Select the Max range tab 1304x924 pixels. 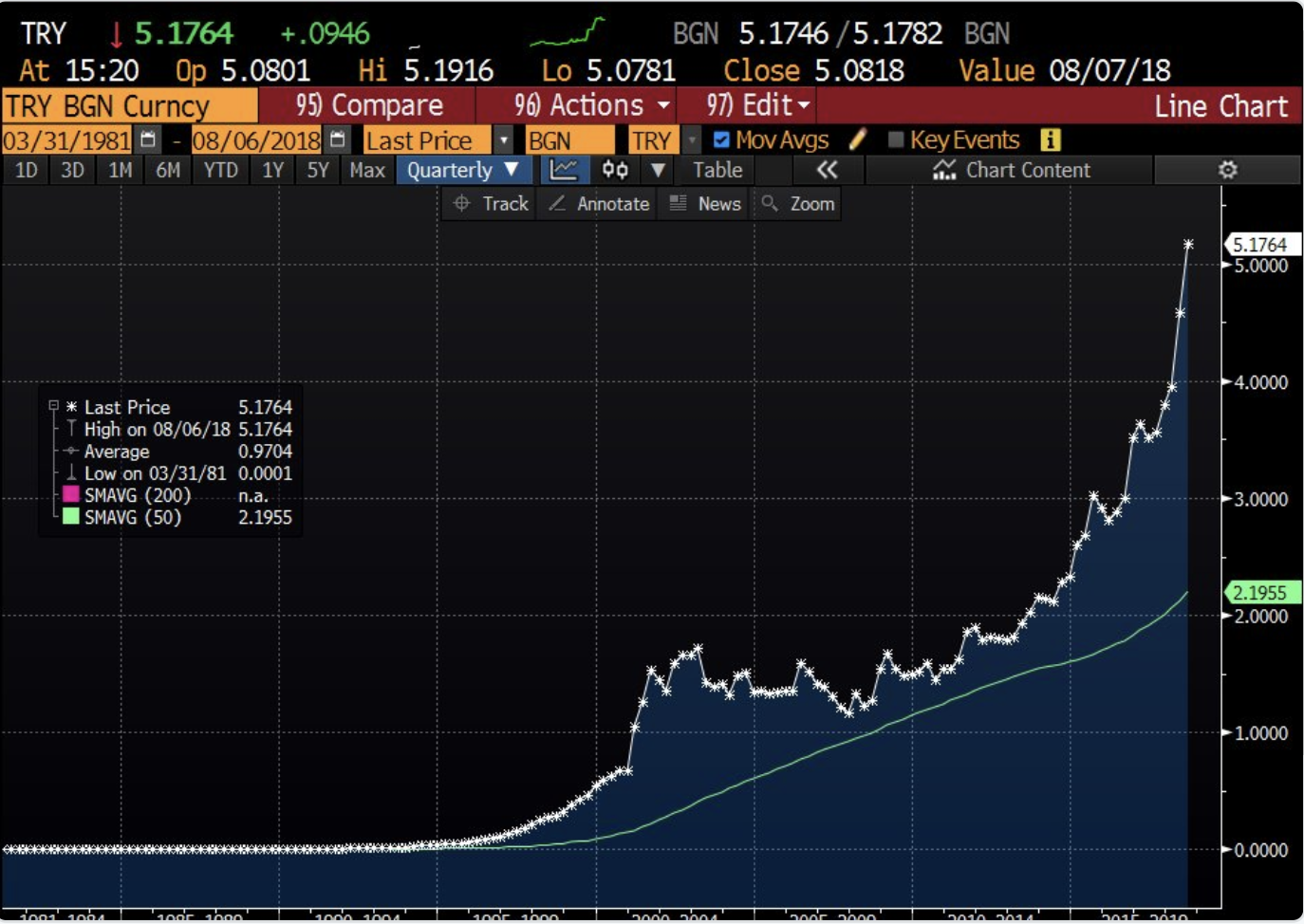click(367, 170)
